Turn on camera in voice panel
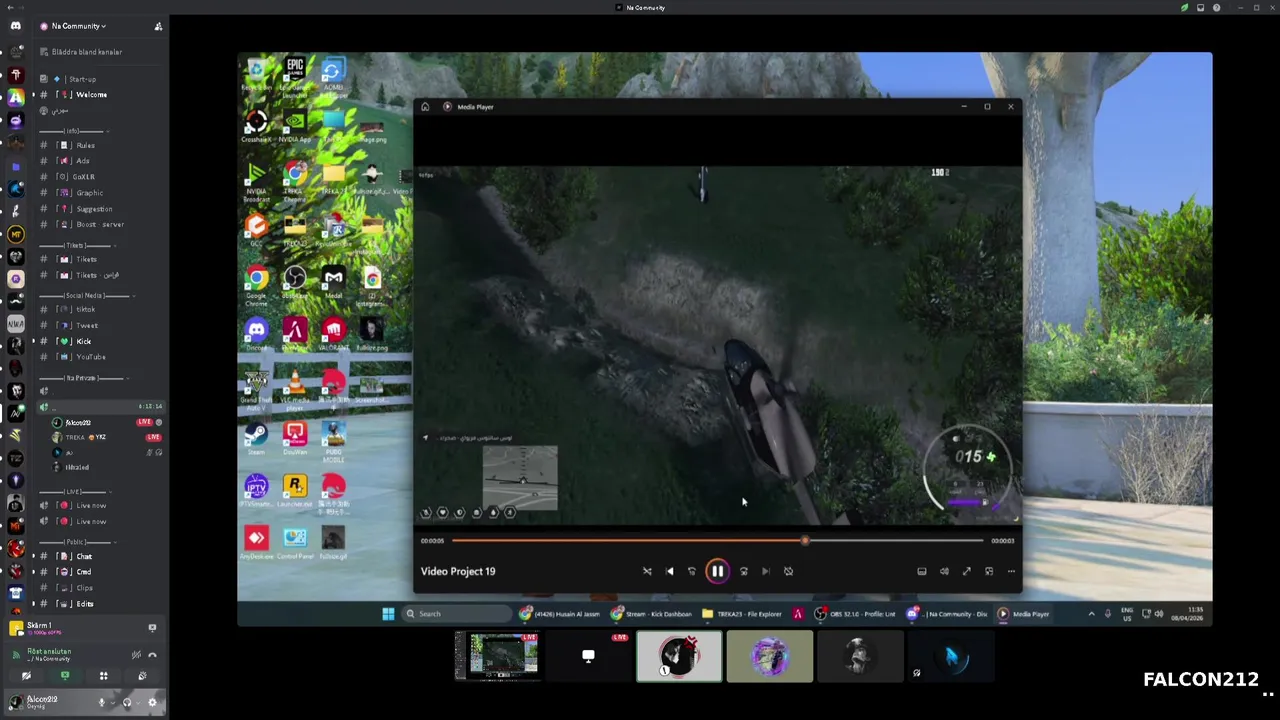 [x=27, y=676]
